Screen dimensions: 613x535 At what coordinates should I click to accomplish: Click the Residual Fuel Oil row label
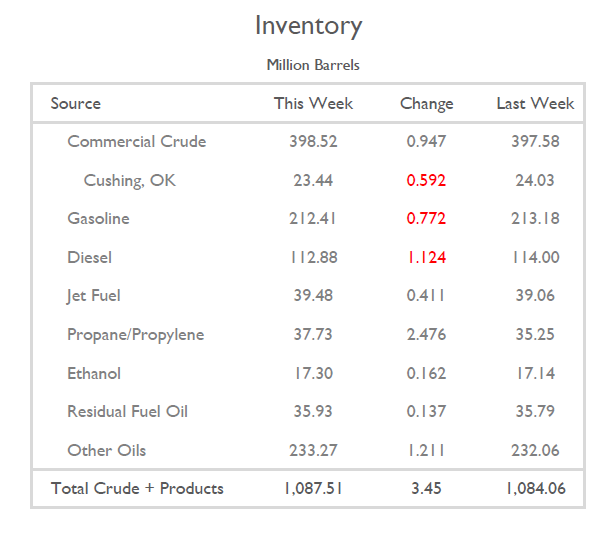tap(127, 411)
